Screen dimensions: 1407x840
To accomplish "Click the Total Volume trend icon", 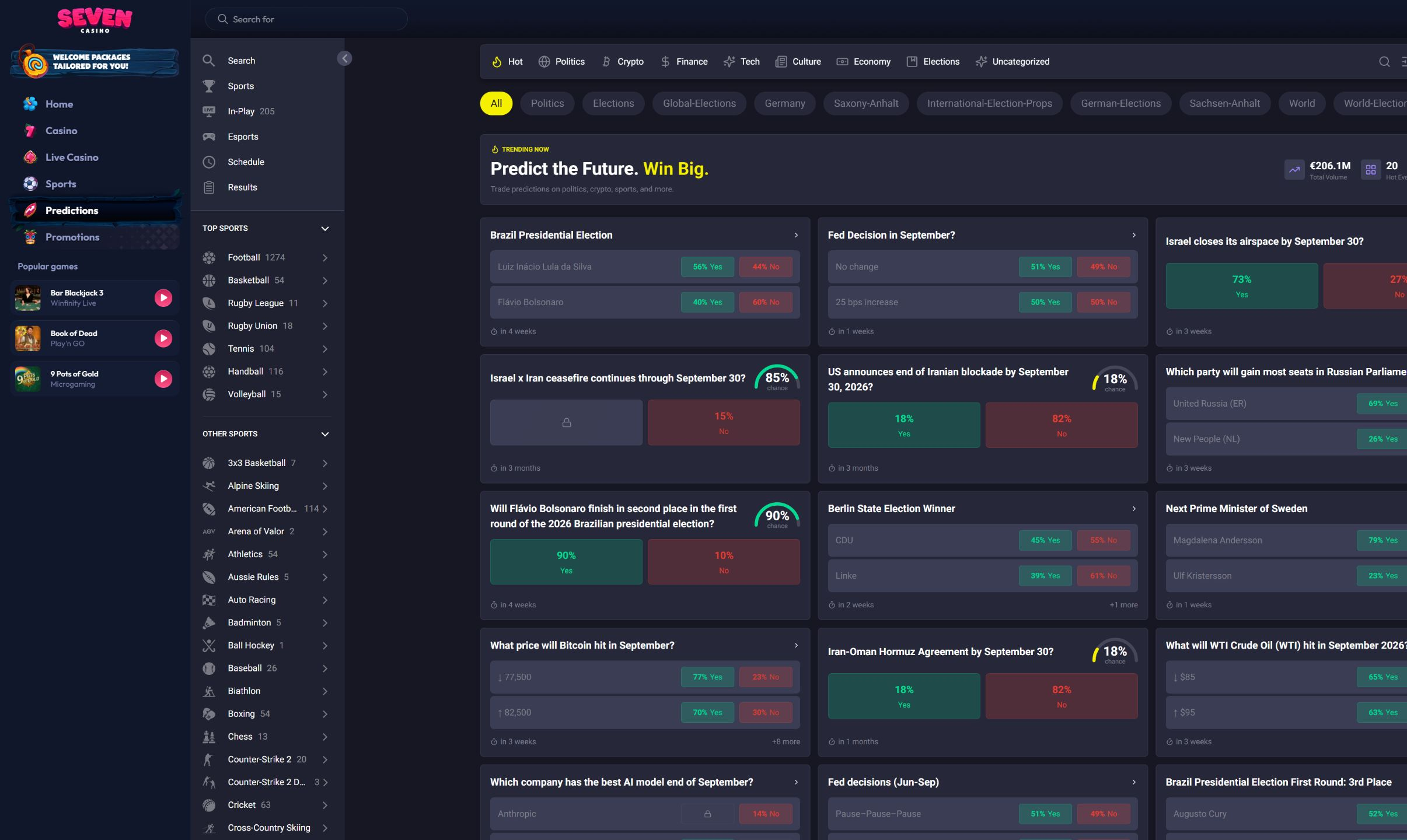I will [x=1294, y=170].
